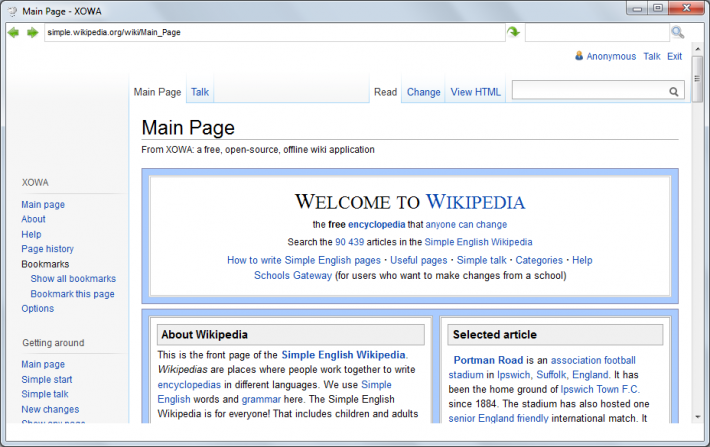
Task: Open the Ipswich link
Action: coord(513,375)
